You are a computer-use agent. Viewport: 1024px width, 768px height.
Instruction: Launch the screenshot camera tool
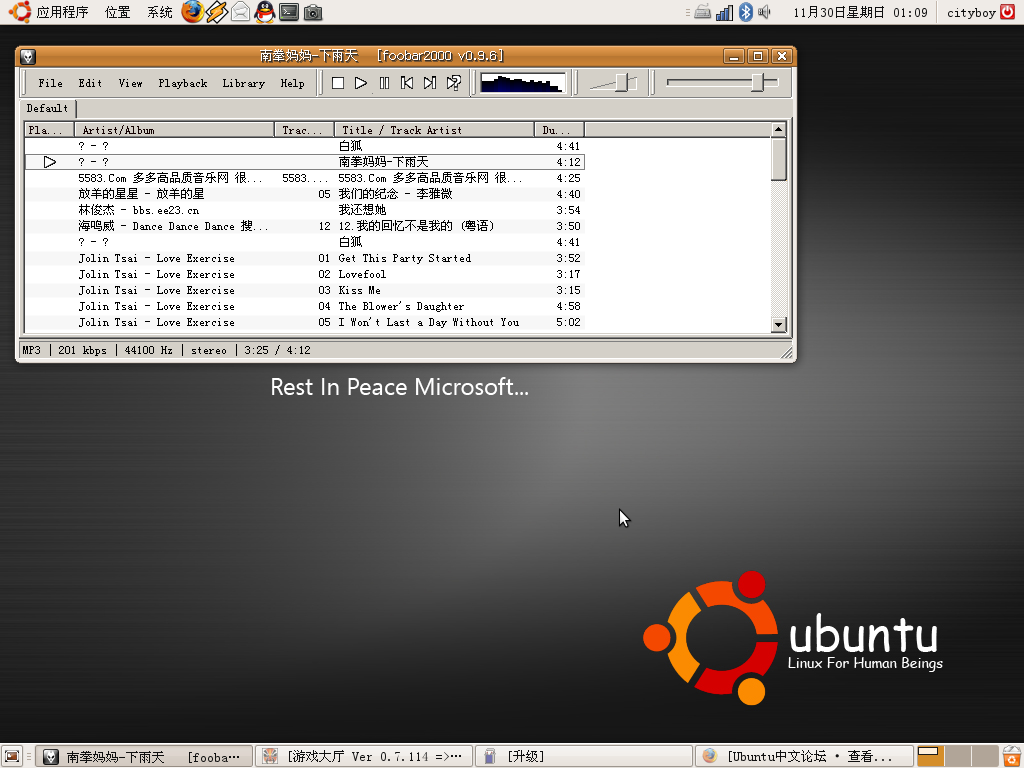click(x=313, y=12)
